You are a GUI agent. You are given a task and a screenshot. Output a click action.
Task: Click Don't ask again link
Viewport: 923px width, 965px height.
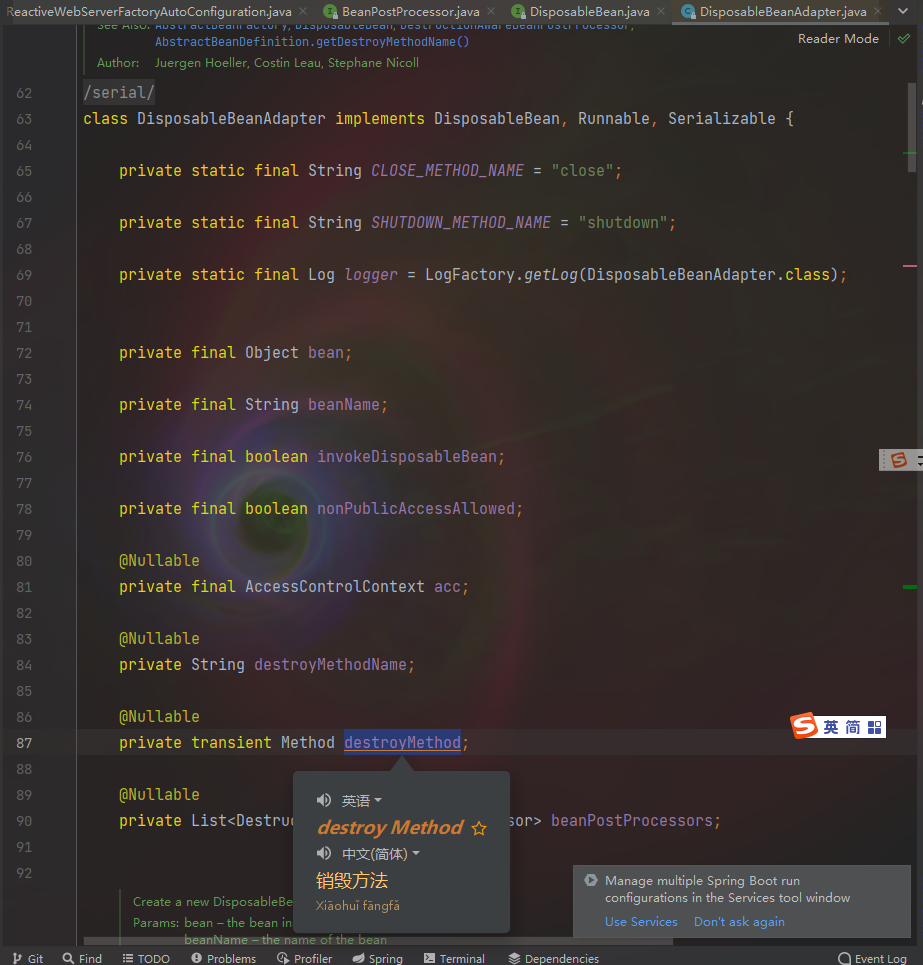point(739,922)
